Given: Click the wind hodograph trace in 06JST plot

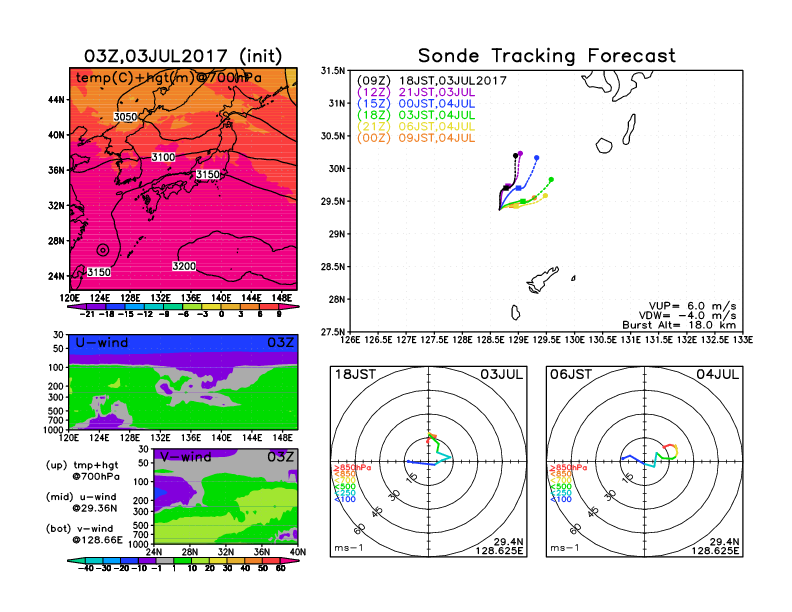Looking at the screenshot, I should [x=650, y=455].
